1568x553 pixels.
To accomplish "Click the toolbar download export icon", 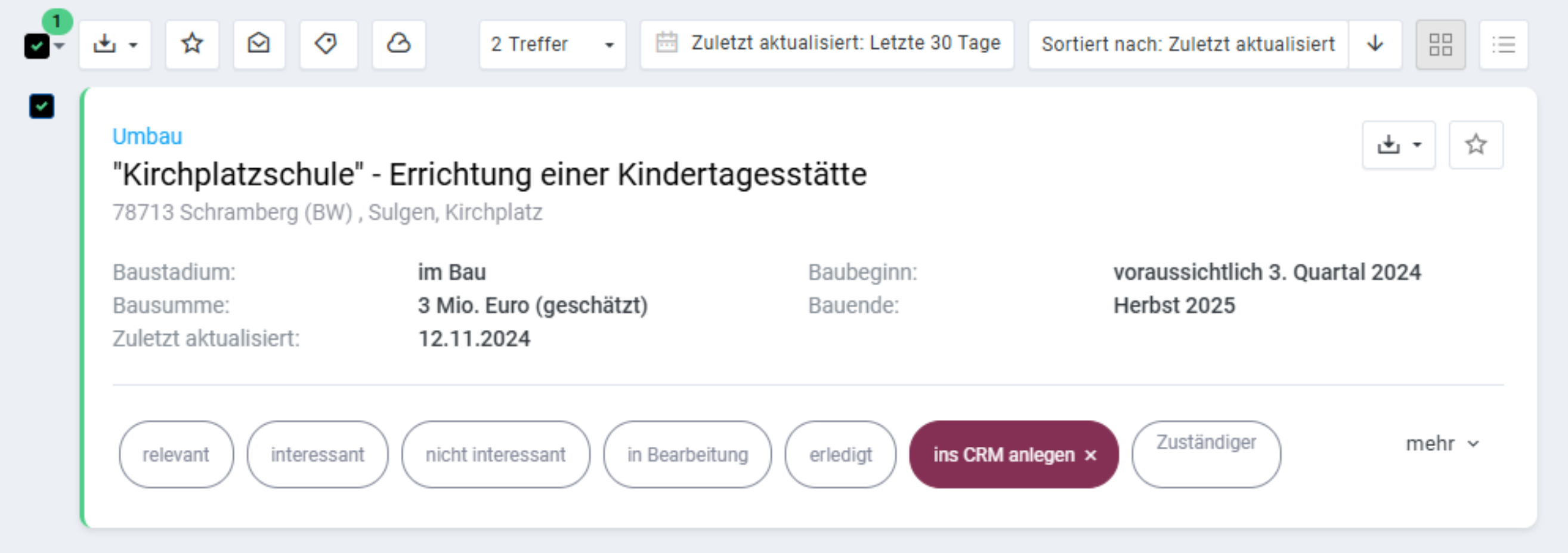I will pos(115,45).
